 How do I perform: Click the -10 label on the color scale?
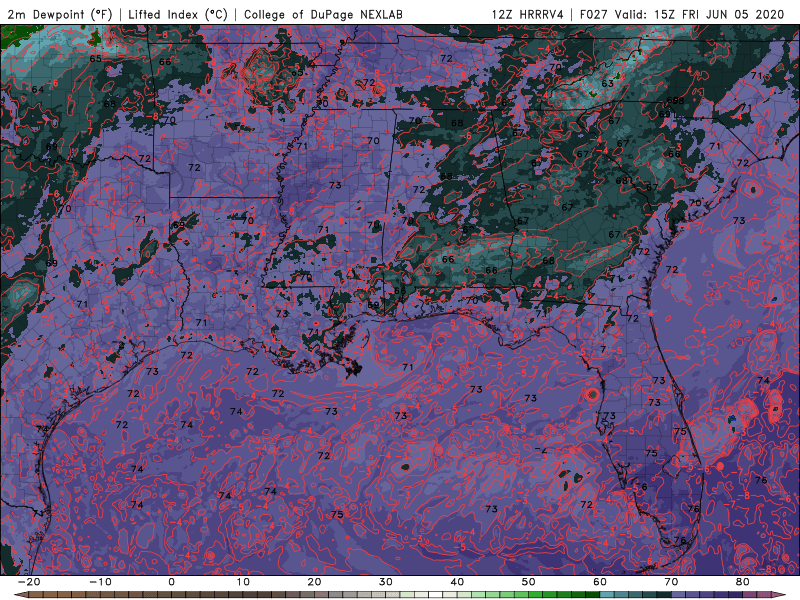point(100,582)
